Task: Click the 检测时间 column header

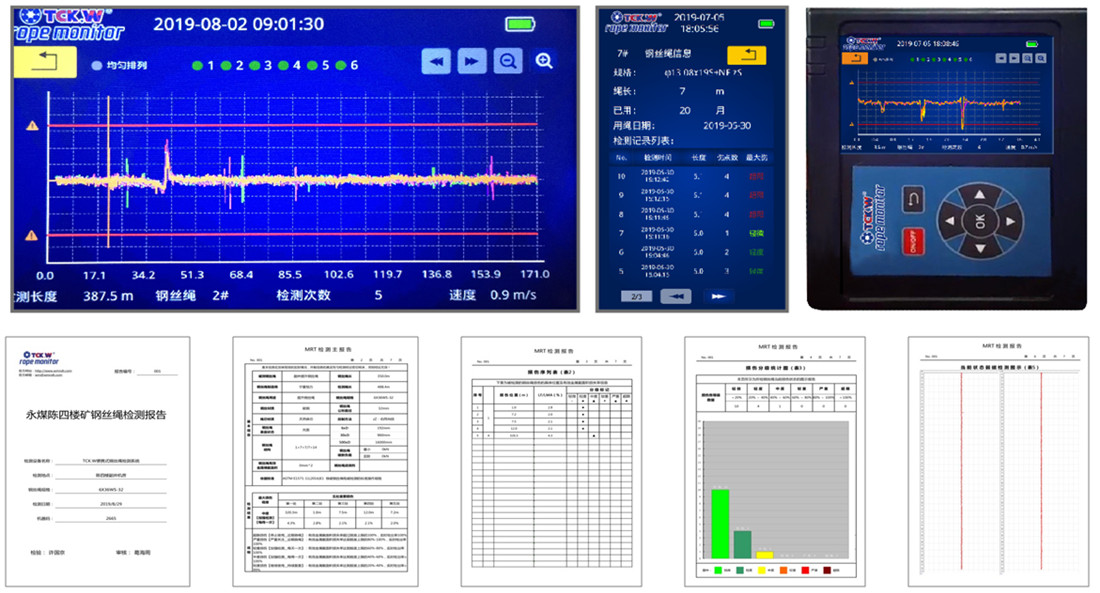Action: tap(657, 158)
